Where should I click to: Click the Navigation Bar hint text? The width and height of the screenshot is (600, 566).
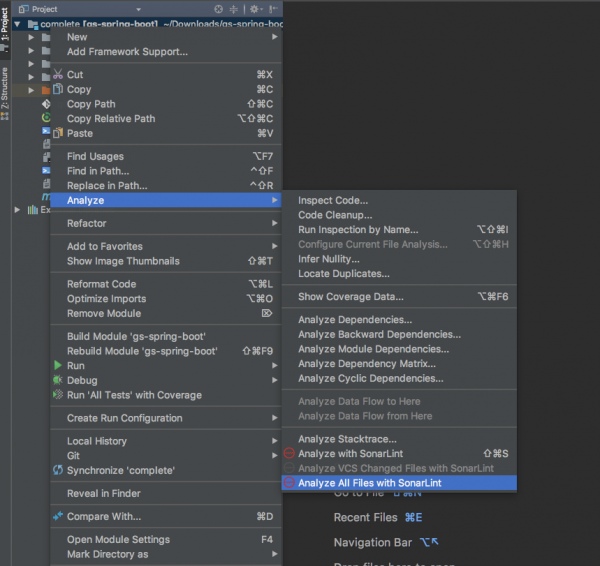tap(373, 542)
